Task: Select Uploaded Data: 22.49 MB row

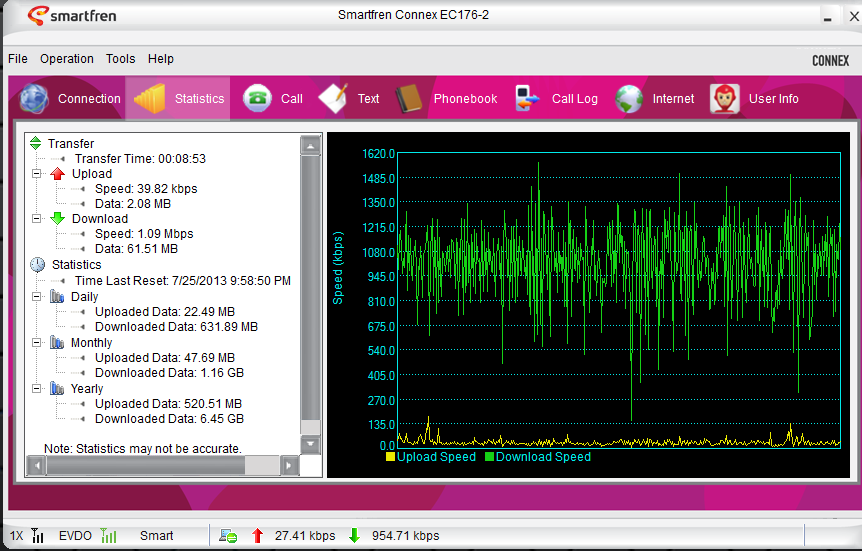Action: point(164,312)
